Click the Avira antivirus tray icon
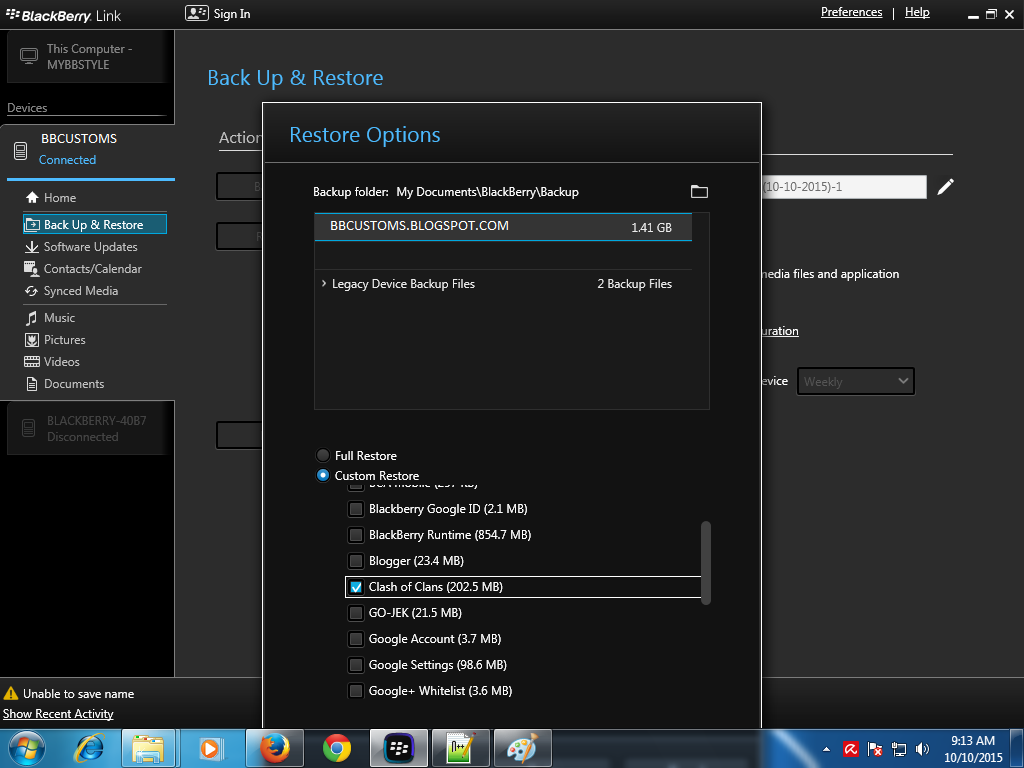The height and width of the screenshot is (768, 1024). click(851, 748)
